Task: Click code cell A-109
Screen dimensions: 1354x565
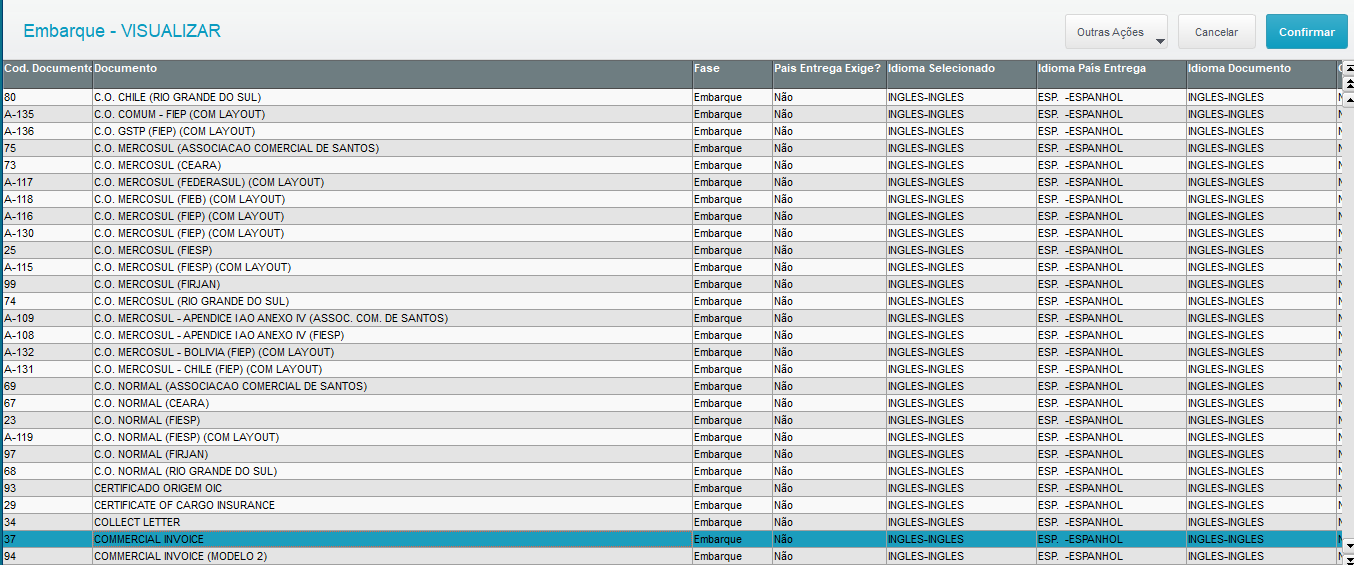Action: 47,318
